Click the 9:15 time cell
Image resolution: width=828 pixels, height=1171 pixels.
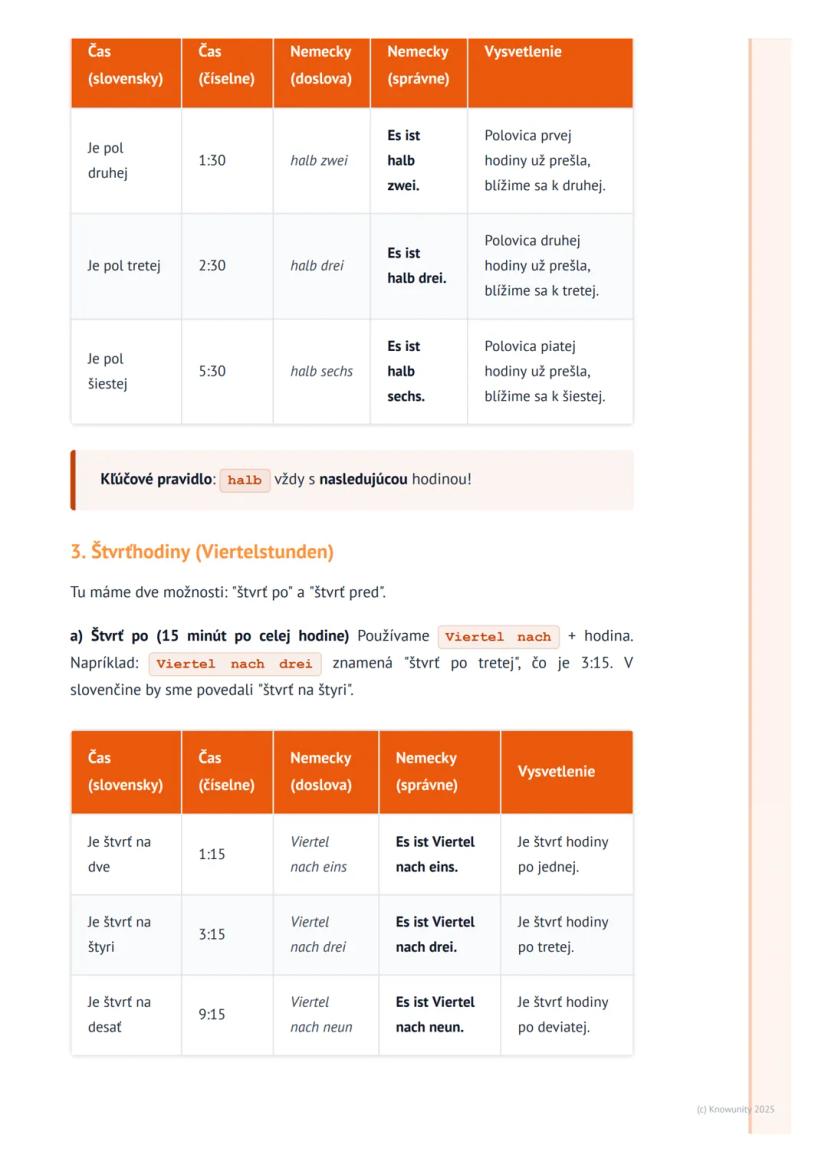pos(212,1014)
